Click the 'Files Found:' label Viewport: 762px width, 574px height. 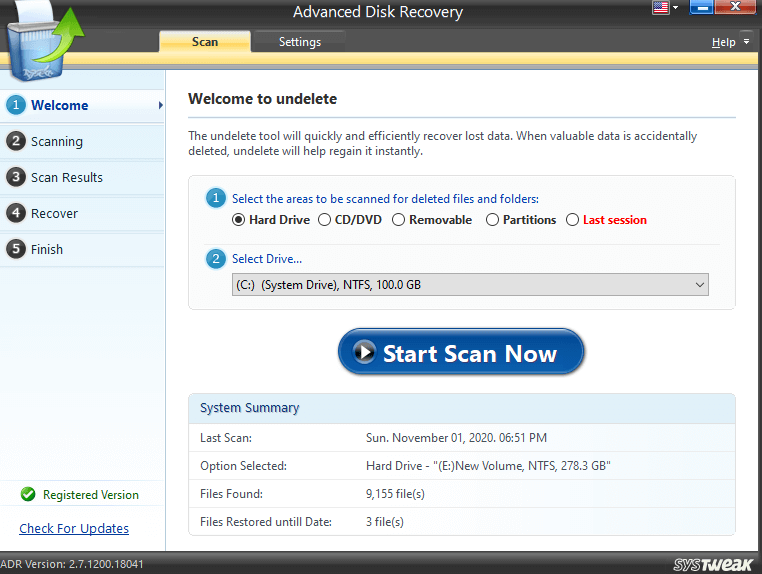pos(231,494)
